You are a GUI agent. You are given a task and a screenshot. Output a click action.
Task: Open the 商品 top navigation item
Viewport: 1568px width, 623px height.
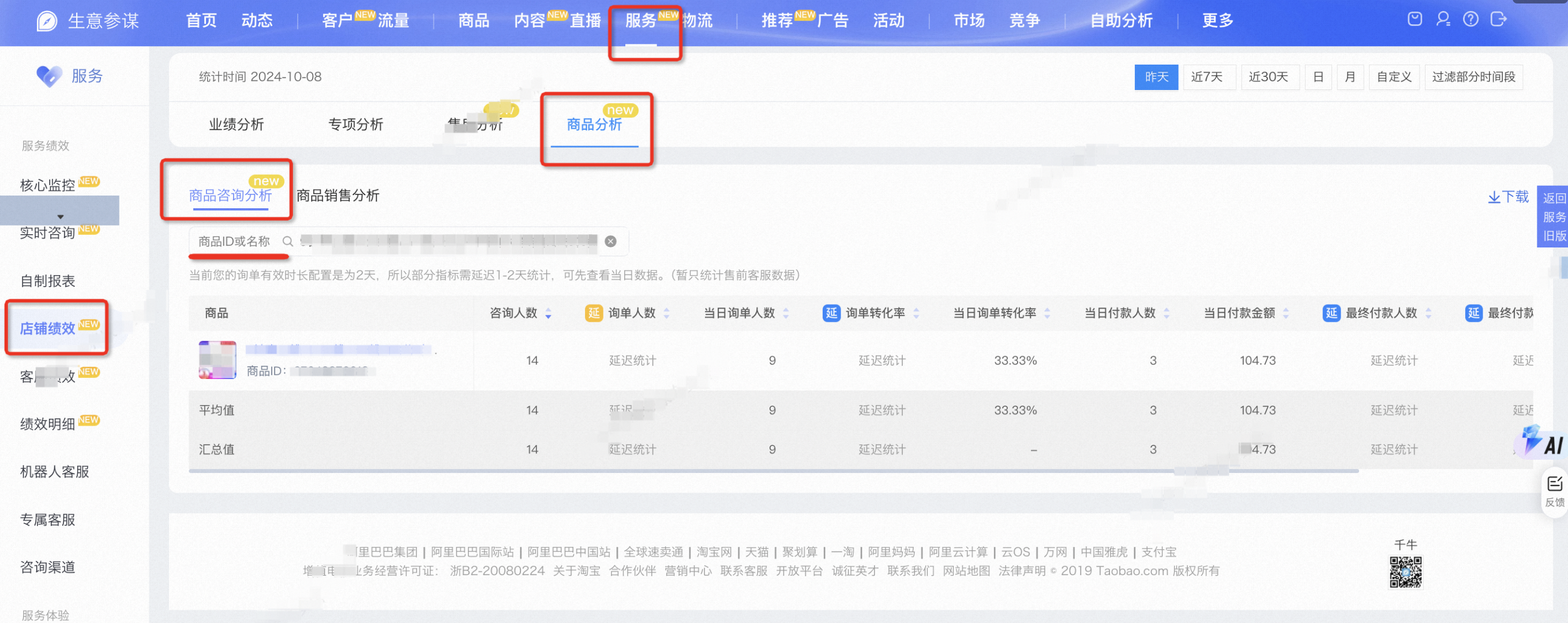click(474, 21)
